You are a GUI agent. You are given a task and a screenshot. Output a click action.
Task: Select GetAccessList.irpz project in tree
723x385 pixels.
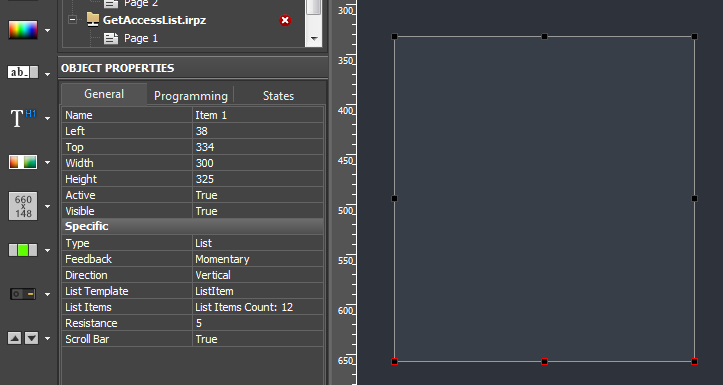pos(154,20)
